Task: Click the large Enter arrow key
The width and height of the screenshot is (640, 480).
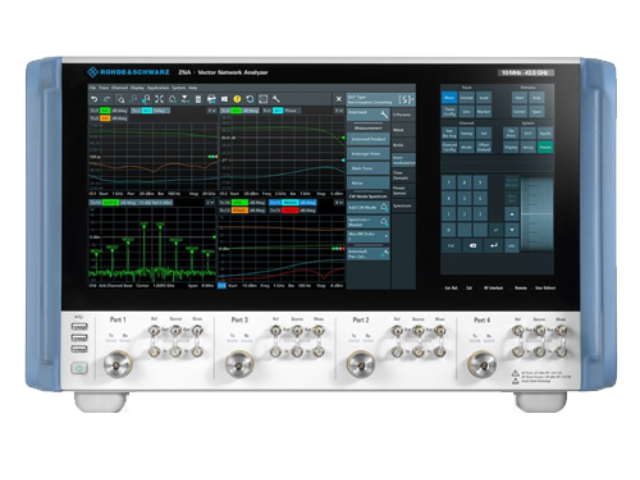Action: click(x=493, y=246)
